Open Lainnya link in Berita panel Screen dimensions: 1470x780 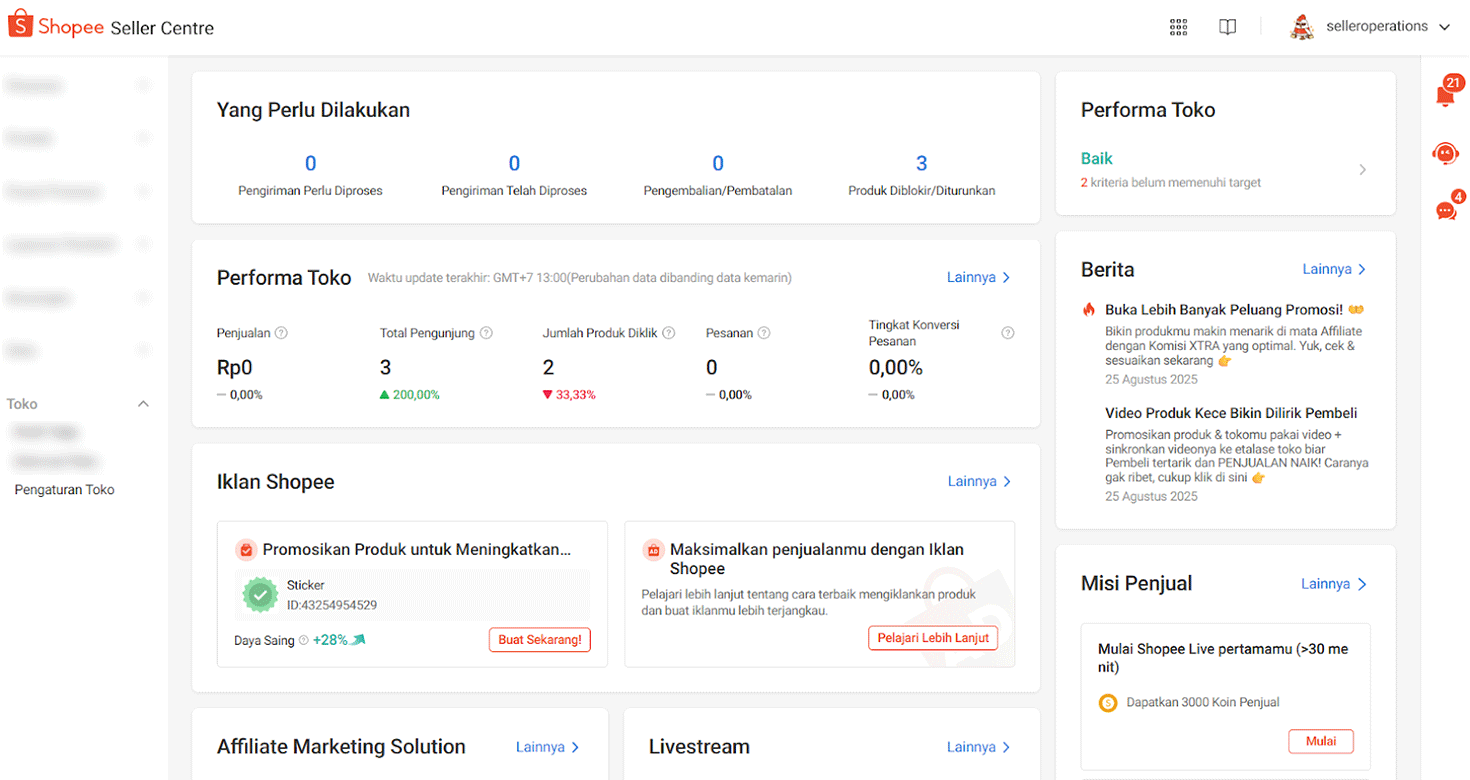pos(1334,269)
